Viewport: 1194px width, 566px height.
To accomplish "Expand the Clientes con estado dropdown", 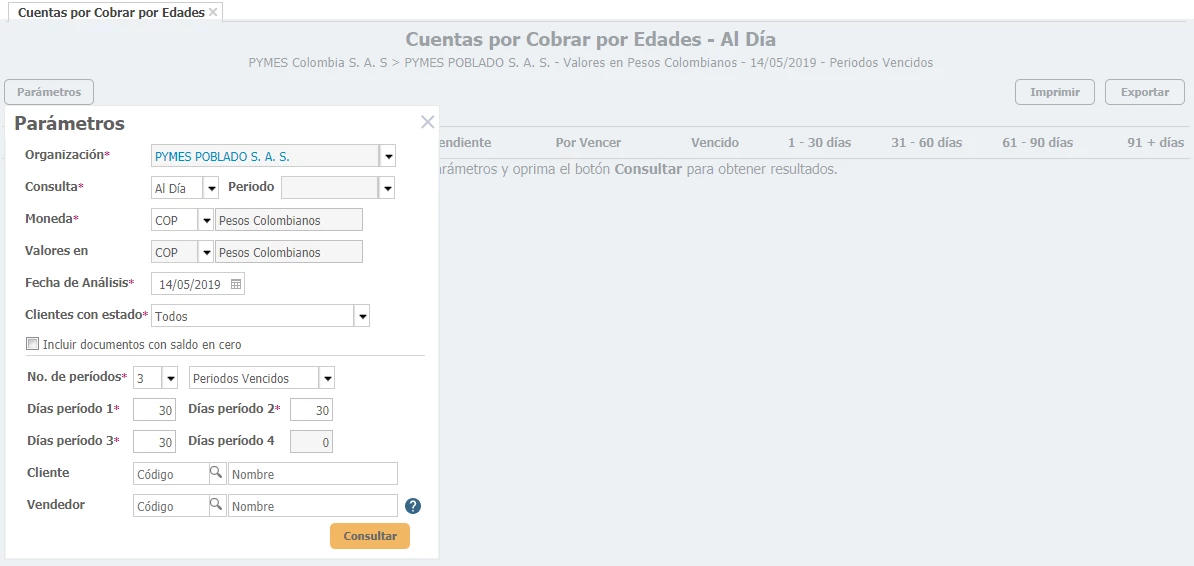I will pyautogui.click(x=362, y=316).
